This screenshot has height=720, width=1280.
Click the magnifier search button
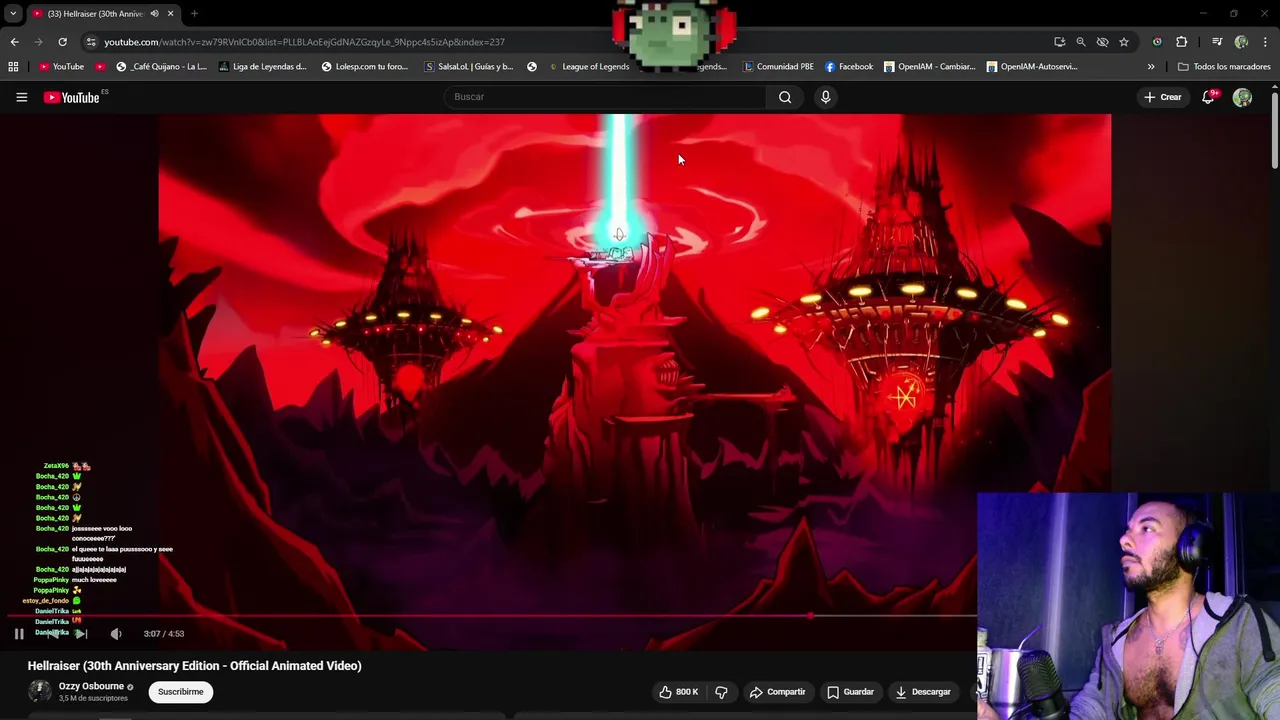tap(785, 97)
